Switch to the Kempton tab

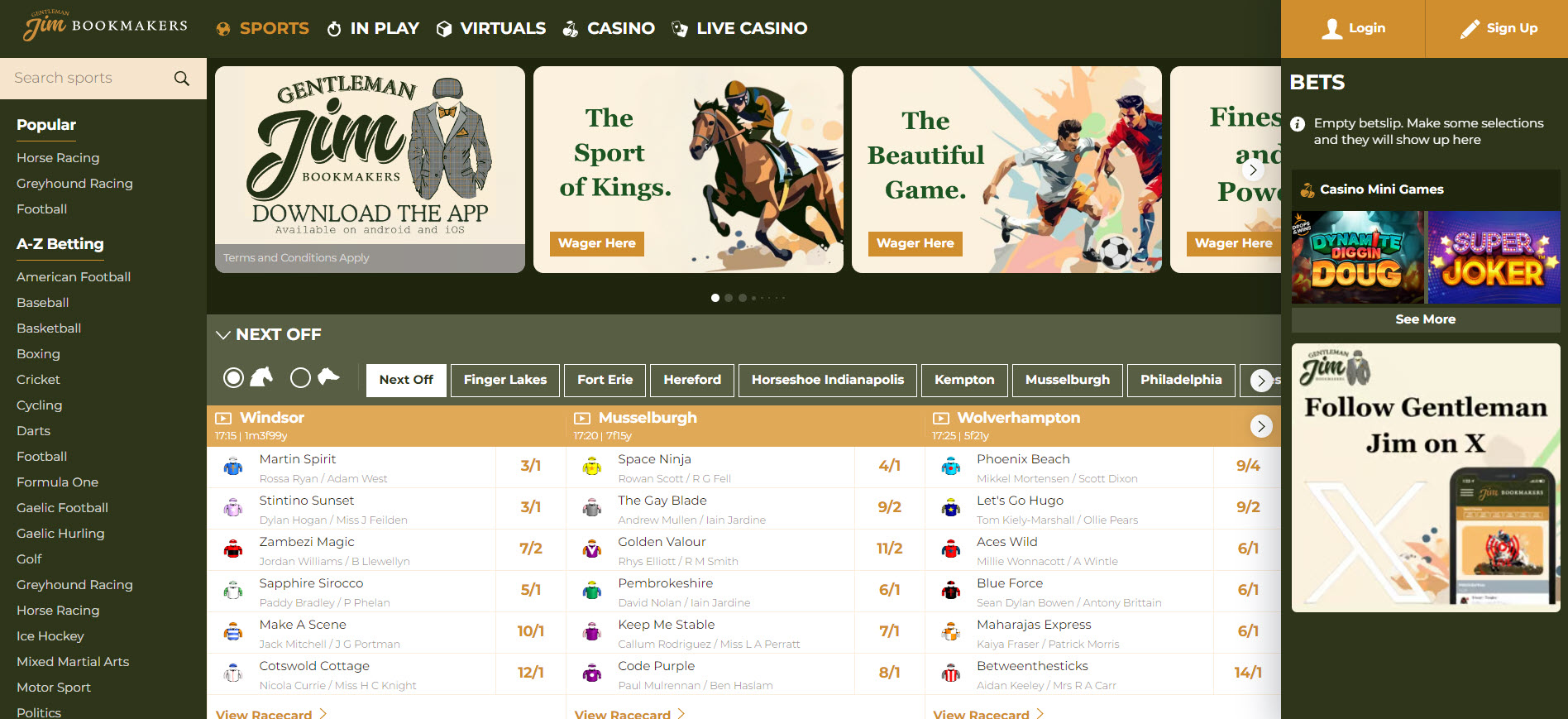[x=964, y=380]
